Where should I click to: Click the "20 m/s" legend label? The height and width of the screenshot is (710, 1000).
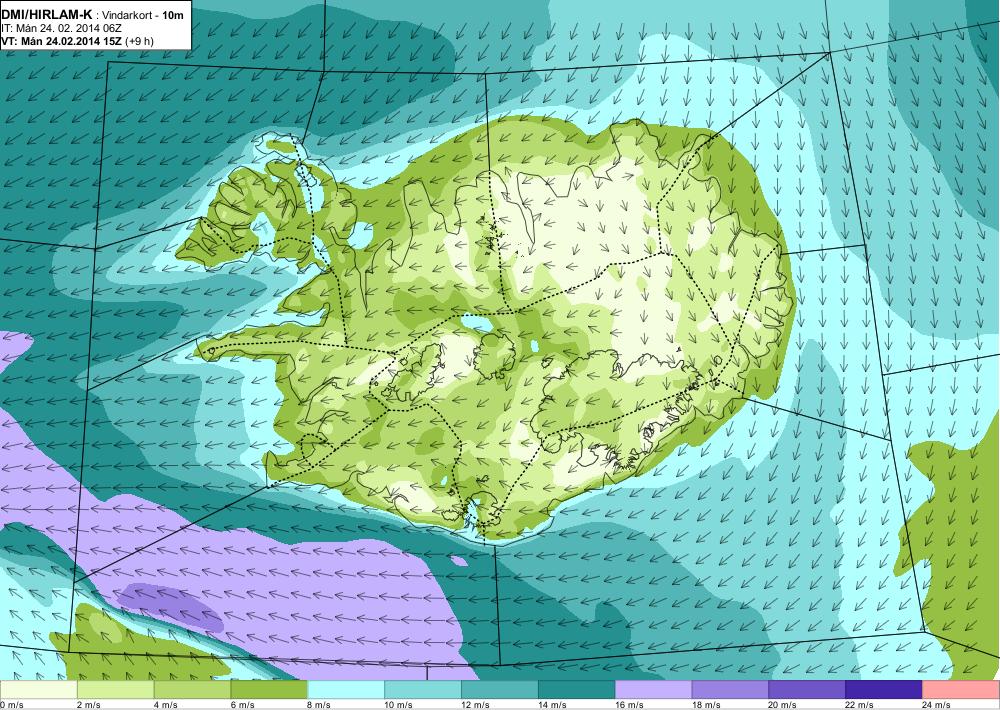(783, 705)
